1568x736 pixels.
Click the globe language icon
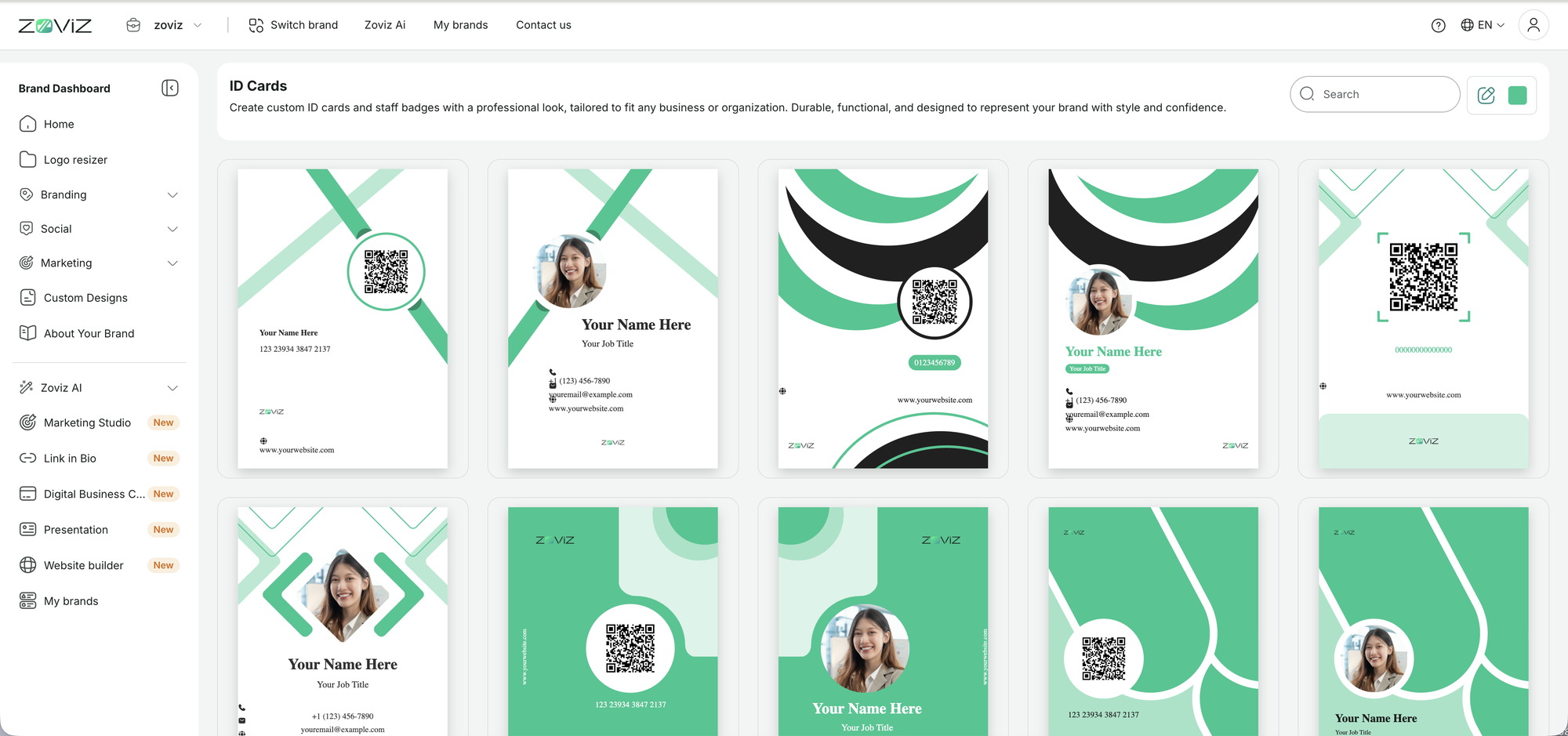[x=1467, y=25]
